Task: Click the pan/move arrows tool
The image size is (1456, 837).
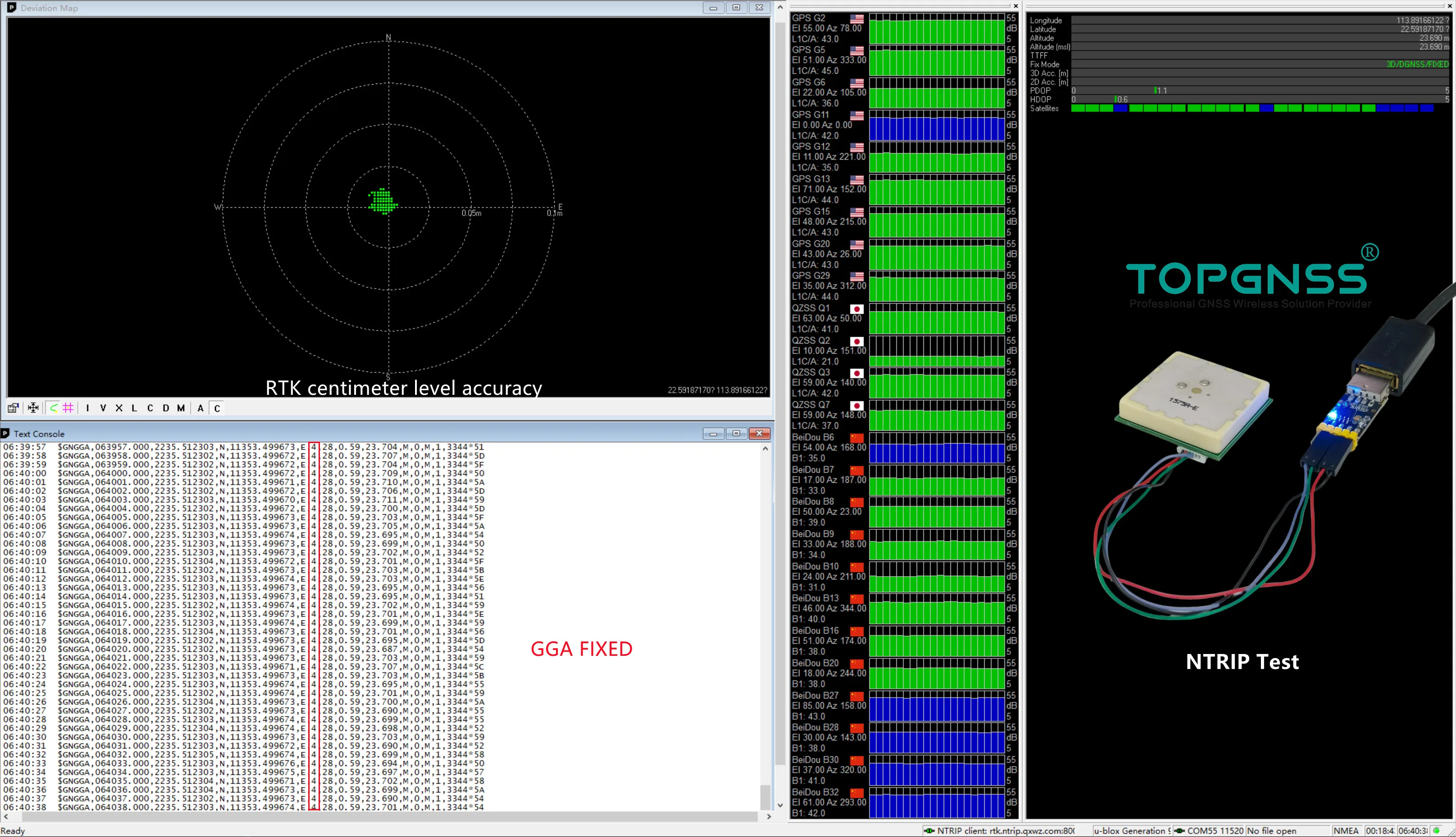Action: [33, 408]
